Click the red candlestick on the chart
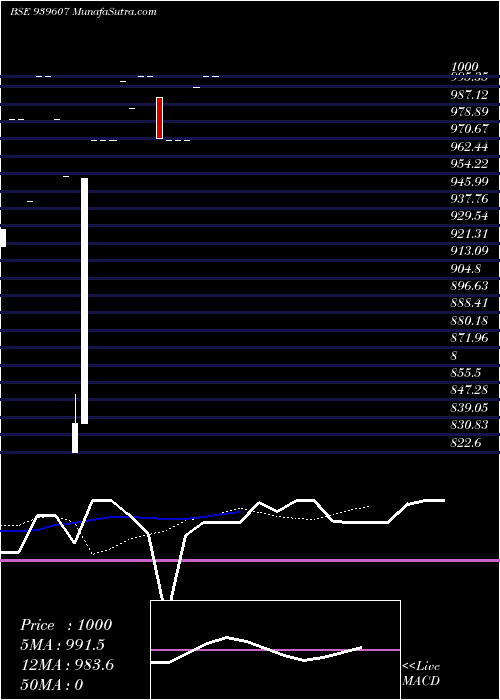The width and height of the screenshot is (500, 700). click(159, 118)
